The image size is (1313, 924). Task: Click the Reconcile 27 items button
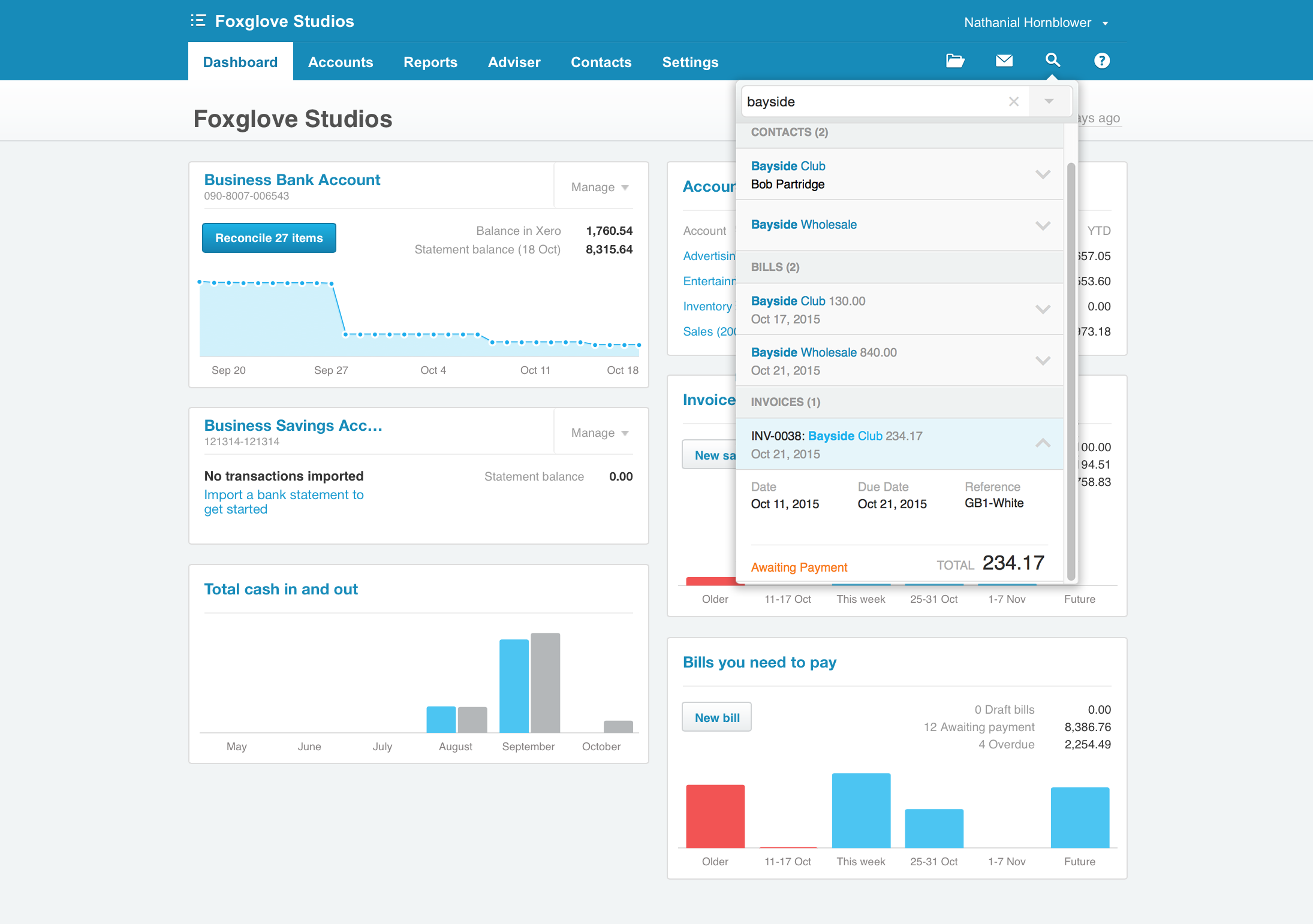(269, 238)
